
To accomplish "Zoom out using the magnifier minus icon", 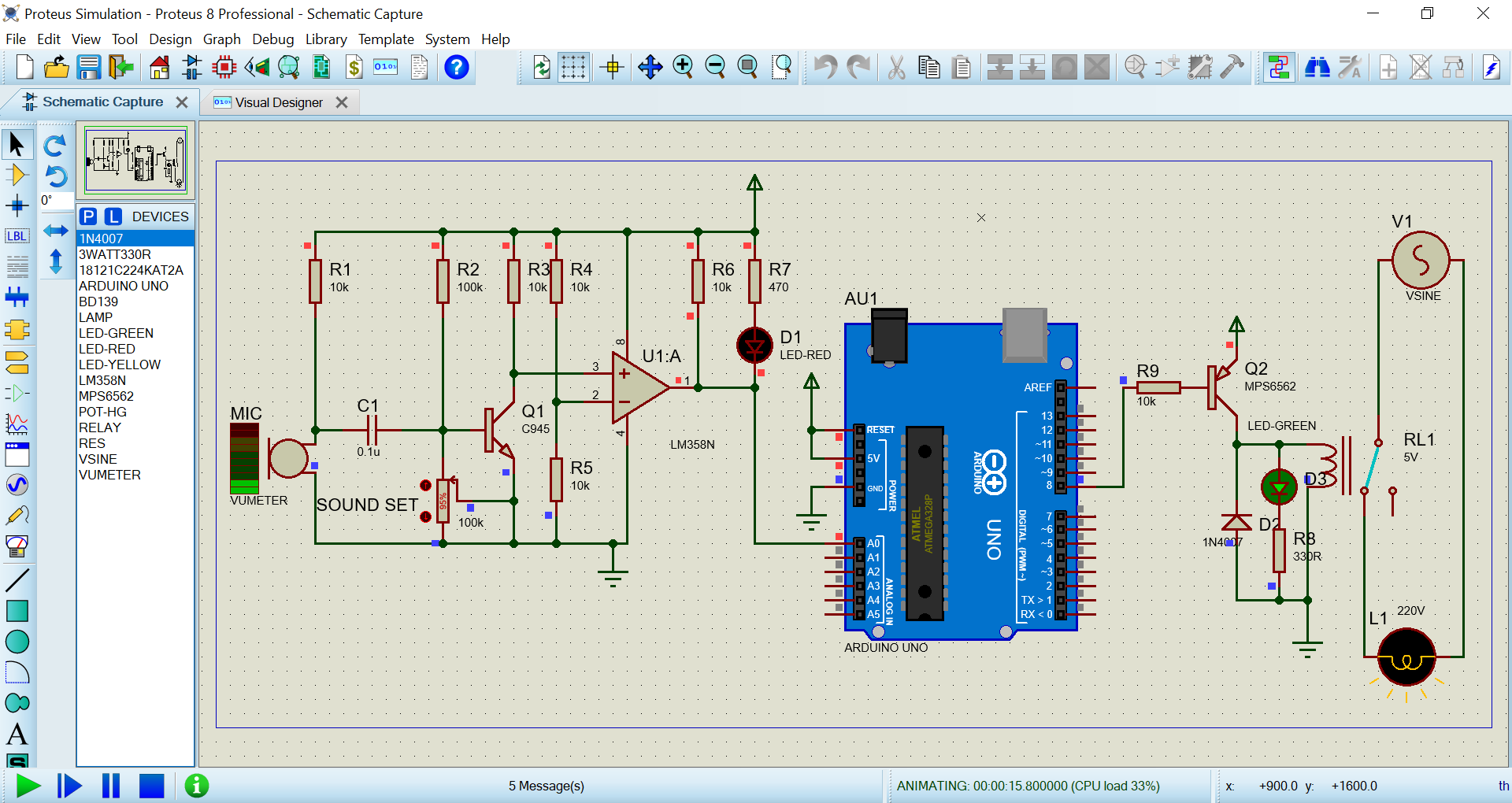I will coord(715,68).
